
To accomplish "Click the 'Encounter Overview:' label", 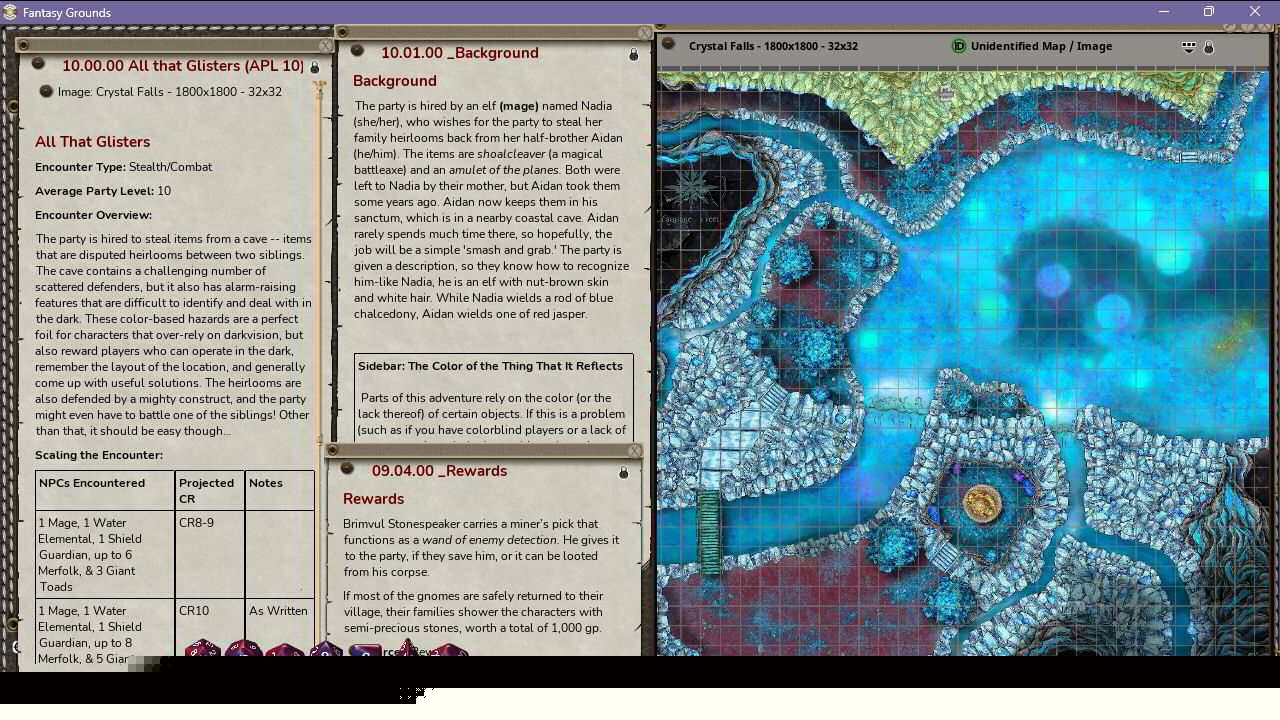I will tap(93, 215).
